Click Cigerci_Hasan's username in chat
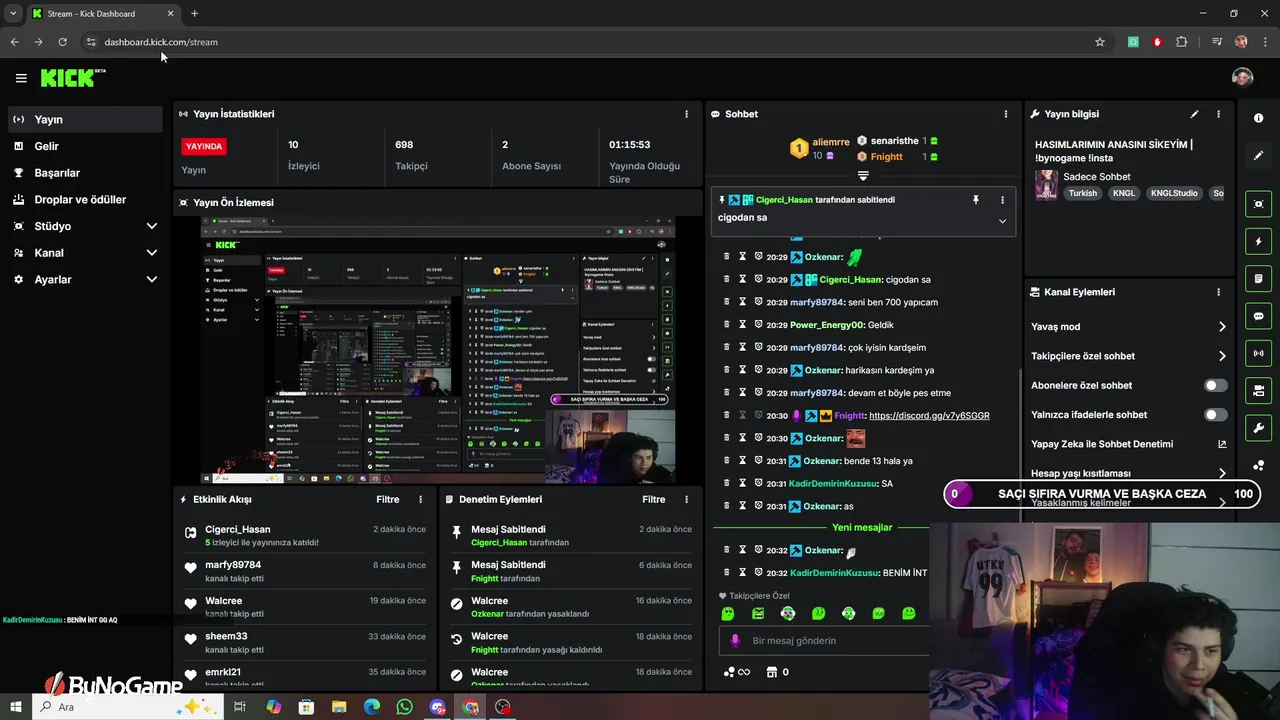The height and width of the screenshot is (720, 1280). point(850,280)
